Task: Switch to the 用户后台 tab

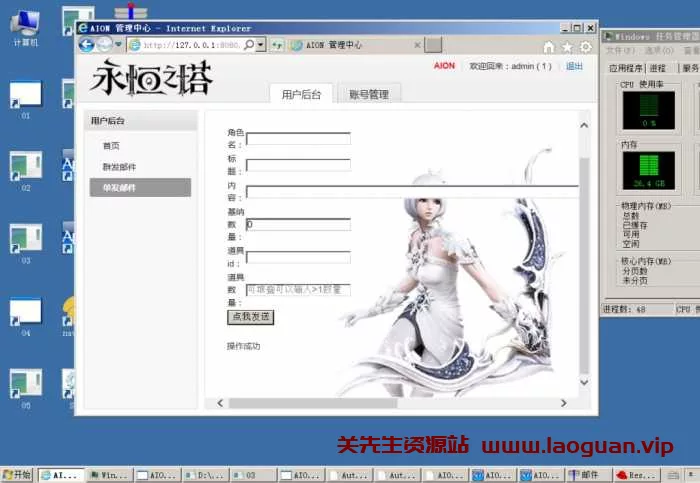Action: click(x=301, y=94)
